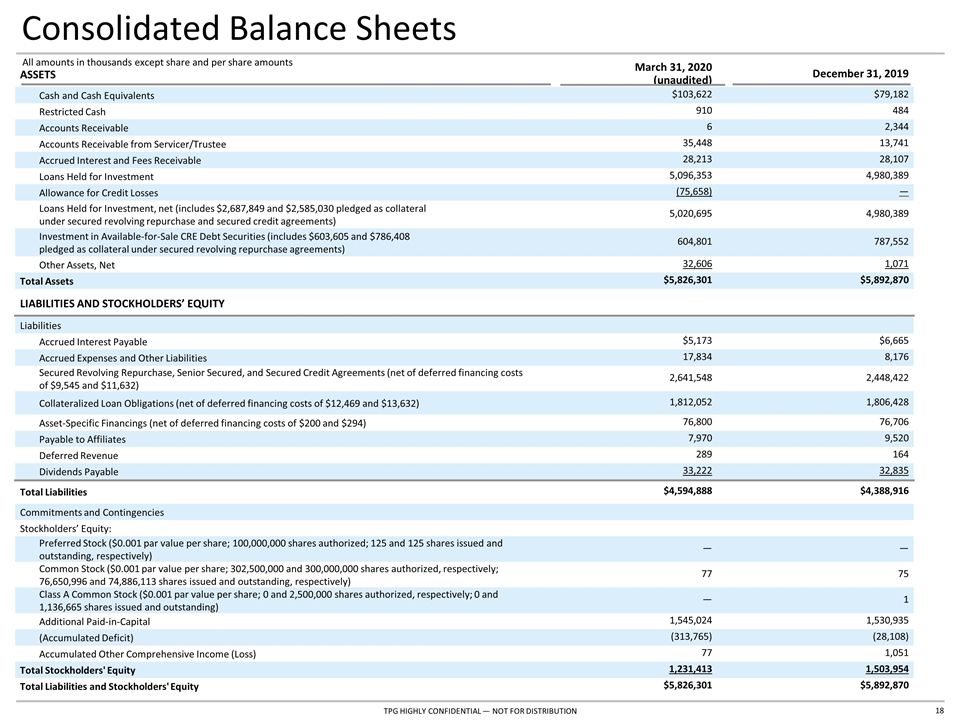Click the "Allowance for Credit Losses" label

click(99, 193)
